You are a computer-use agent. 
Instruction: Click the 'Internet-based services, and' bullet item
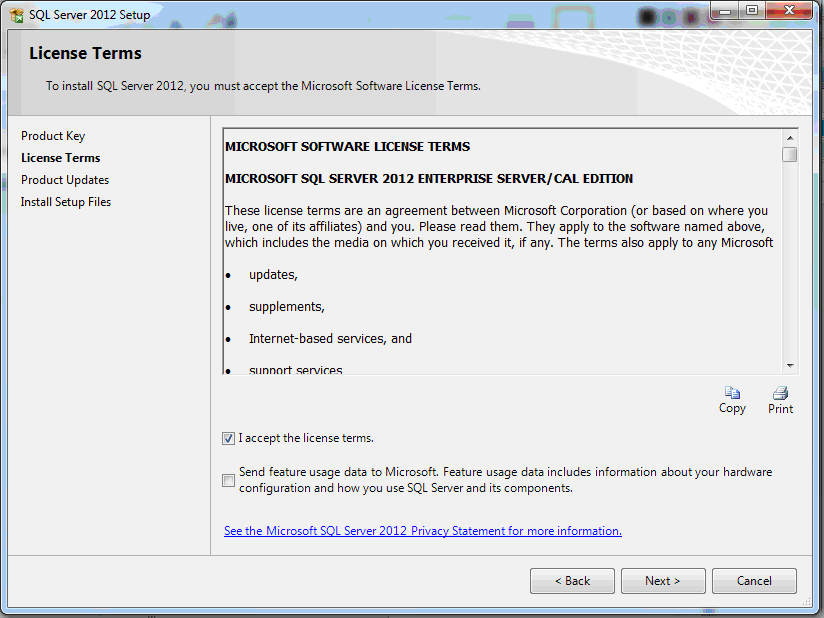coord(330,339)
